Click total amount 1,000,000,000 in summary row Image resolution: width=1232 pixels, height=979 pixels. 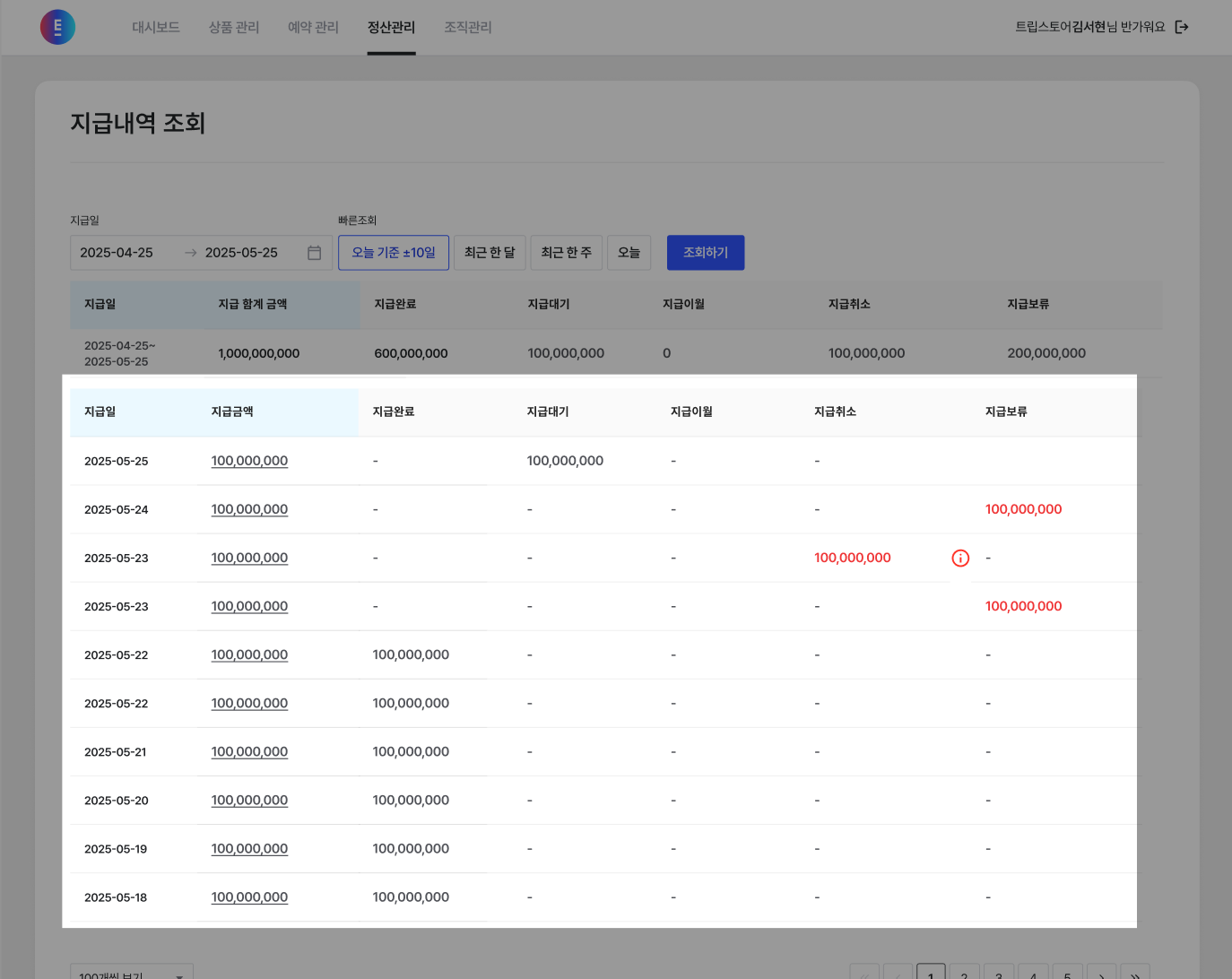coord(259,353)
